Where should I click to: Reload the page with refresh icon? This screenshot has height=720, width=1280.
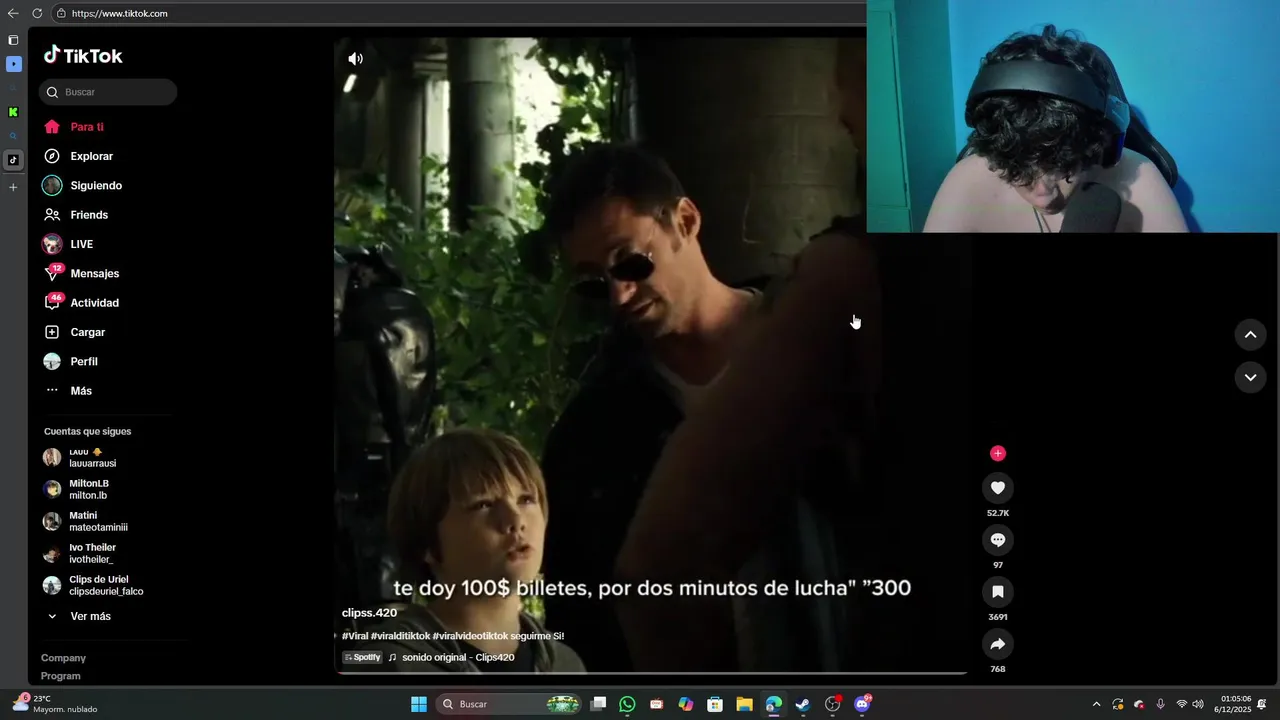[37, 13]
